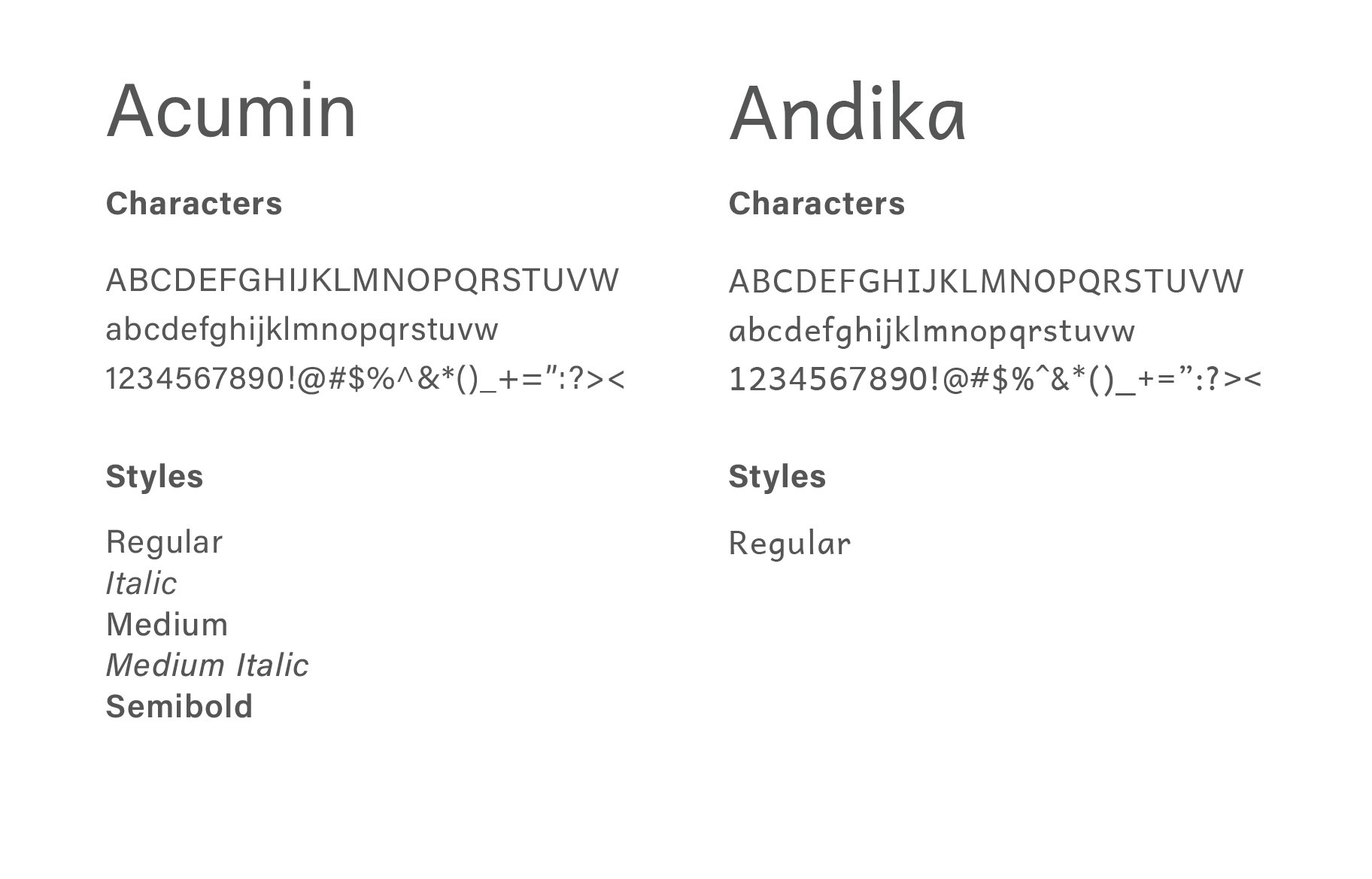This screenshot has height=879, width=1372.
Task: Click Andika's uppercase alphabet line
Action: [986, 282]
